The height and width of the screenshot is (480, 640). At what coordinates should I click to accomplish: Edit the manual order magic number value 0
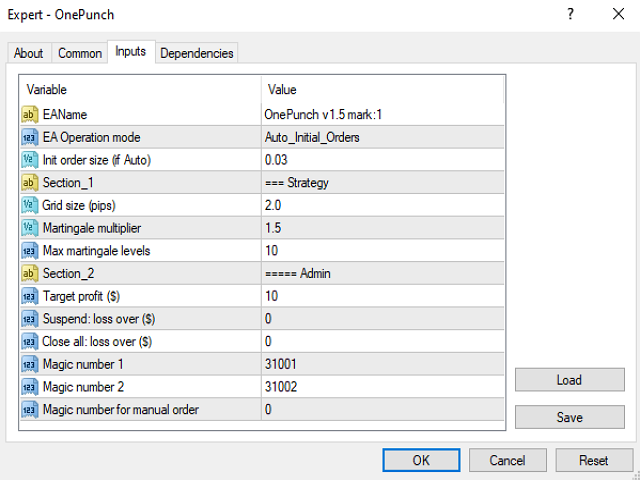point(382,410)
